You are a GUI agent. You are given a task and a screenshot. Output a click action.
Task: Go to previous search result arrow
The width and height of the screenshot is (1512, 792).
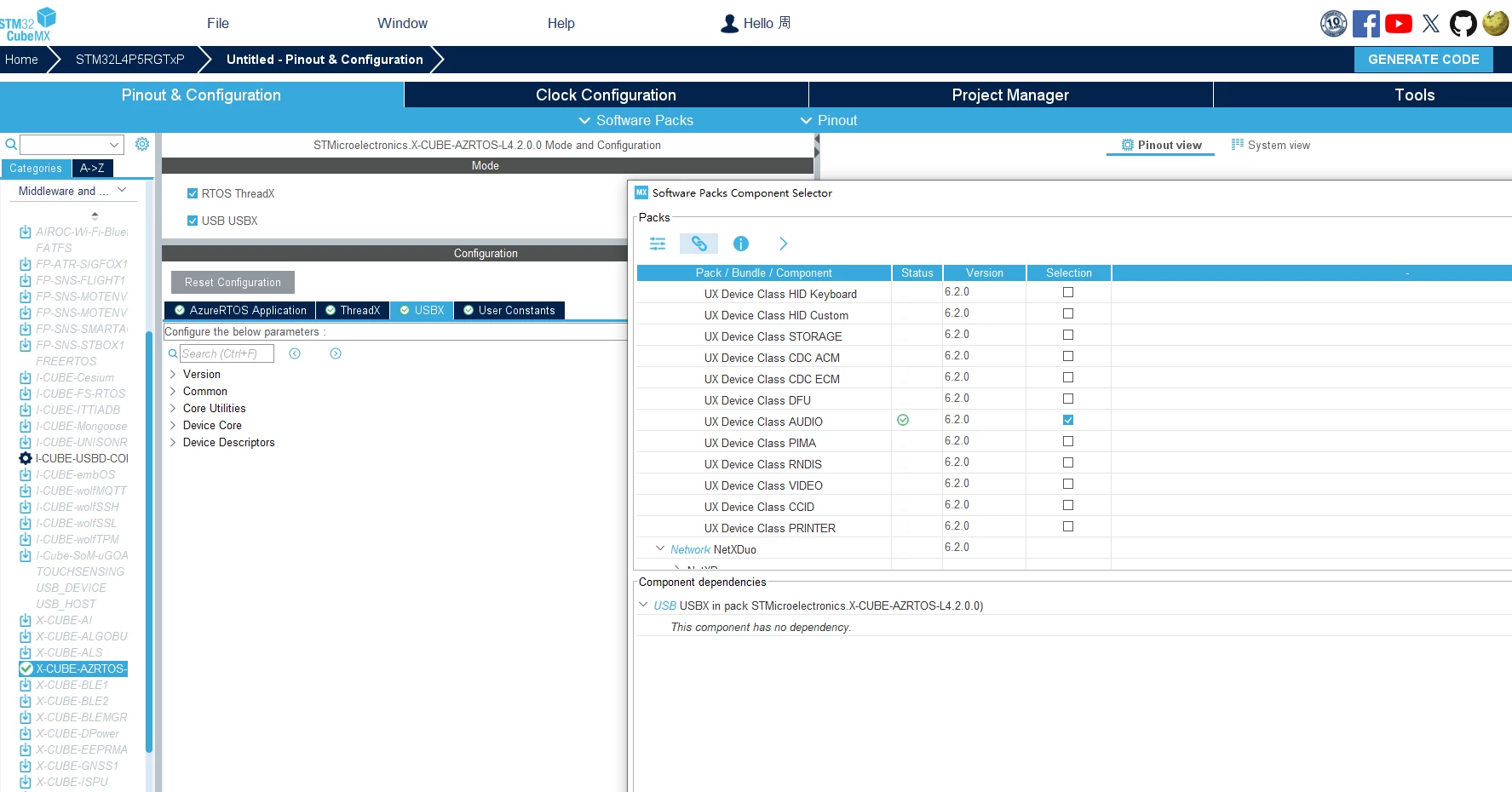pos(295,353)
